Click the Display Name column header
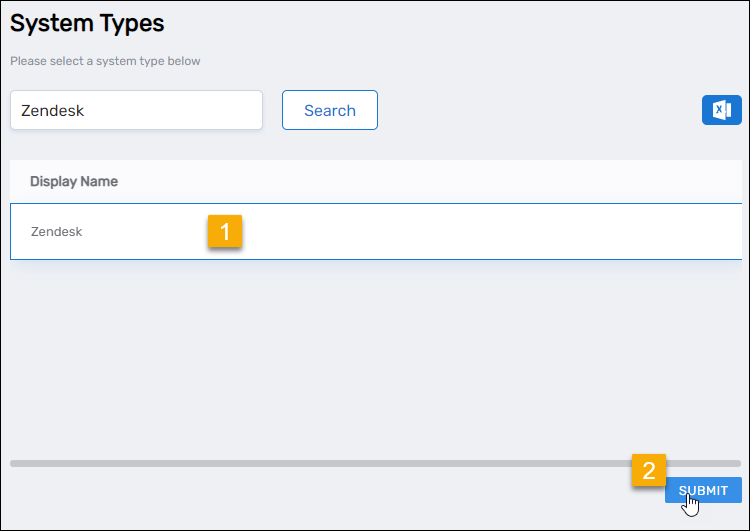750x531 pixels. 74,181
